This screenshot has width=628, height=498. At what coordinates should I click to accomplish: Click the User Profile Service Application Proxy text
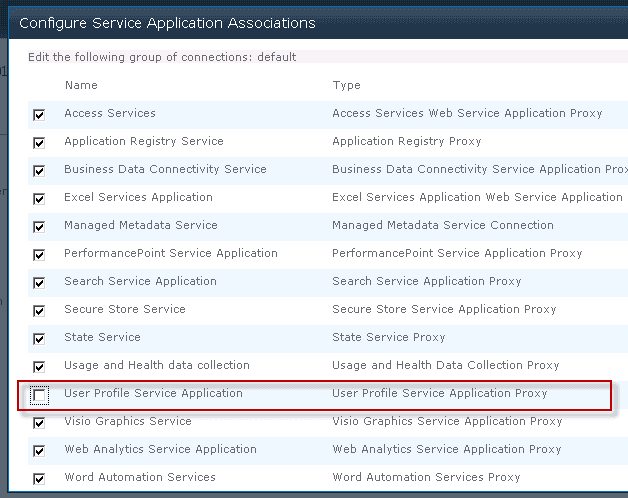pyautogui.click(x=439, y=394)
